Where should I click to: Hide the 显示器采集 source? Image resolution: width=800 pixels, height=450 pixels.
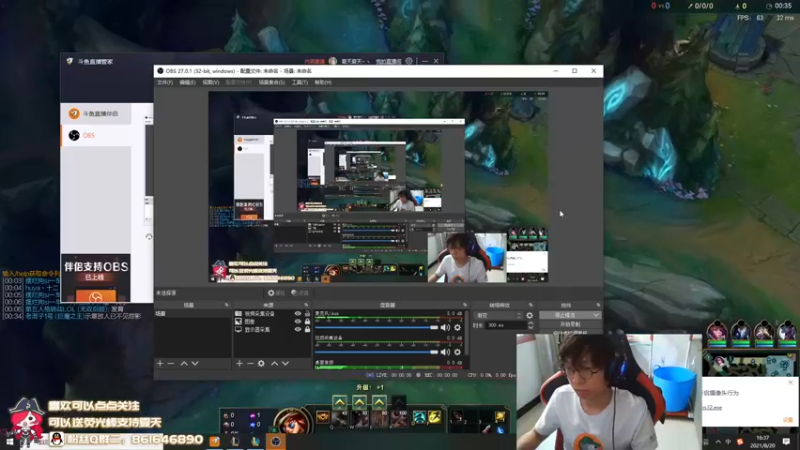297,330
